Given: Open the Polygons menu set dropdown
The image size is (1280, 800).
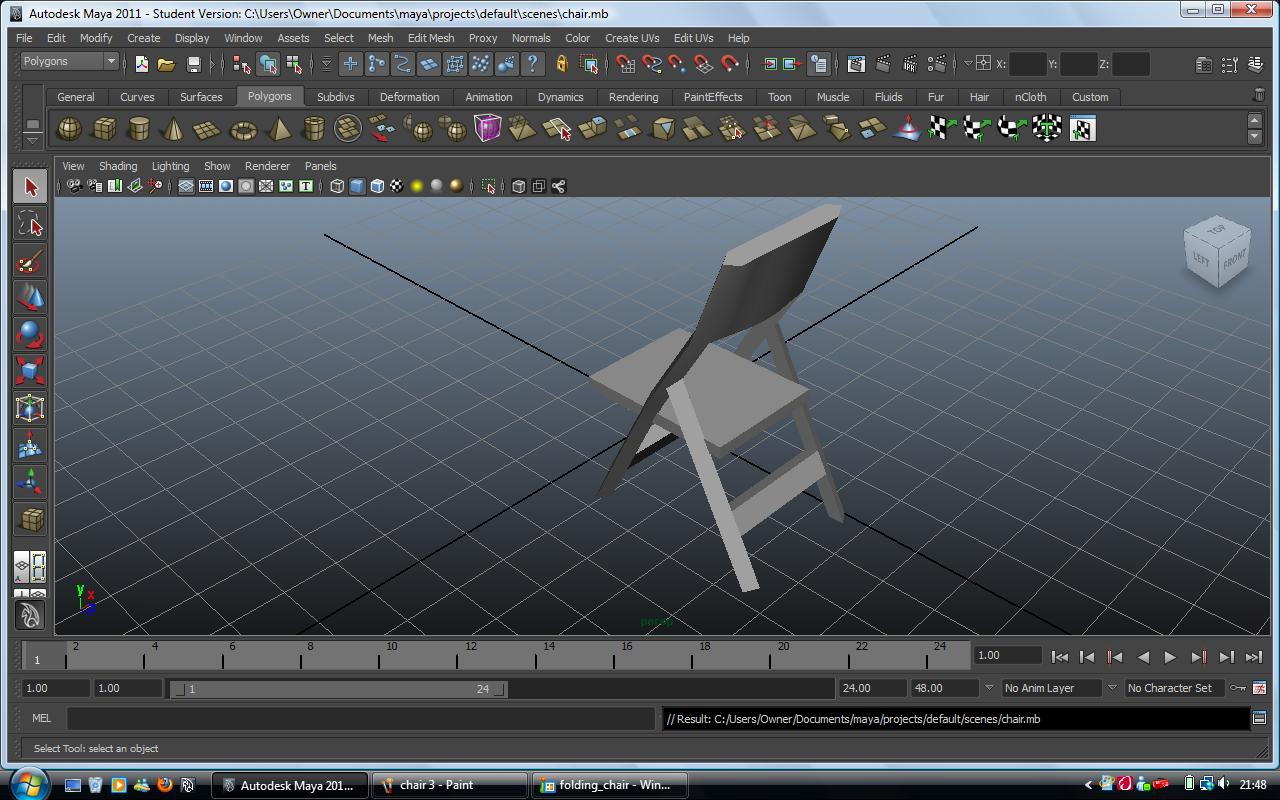Looking at the screenshot, I should pyautogui.click(x=70, y=61).
